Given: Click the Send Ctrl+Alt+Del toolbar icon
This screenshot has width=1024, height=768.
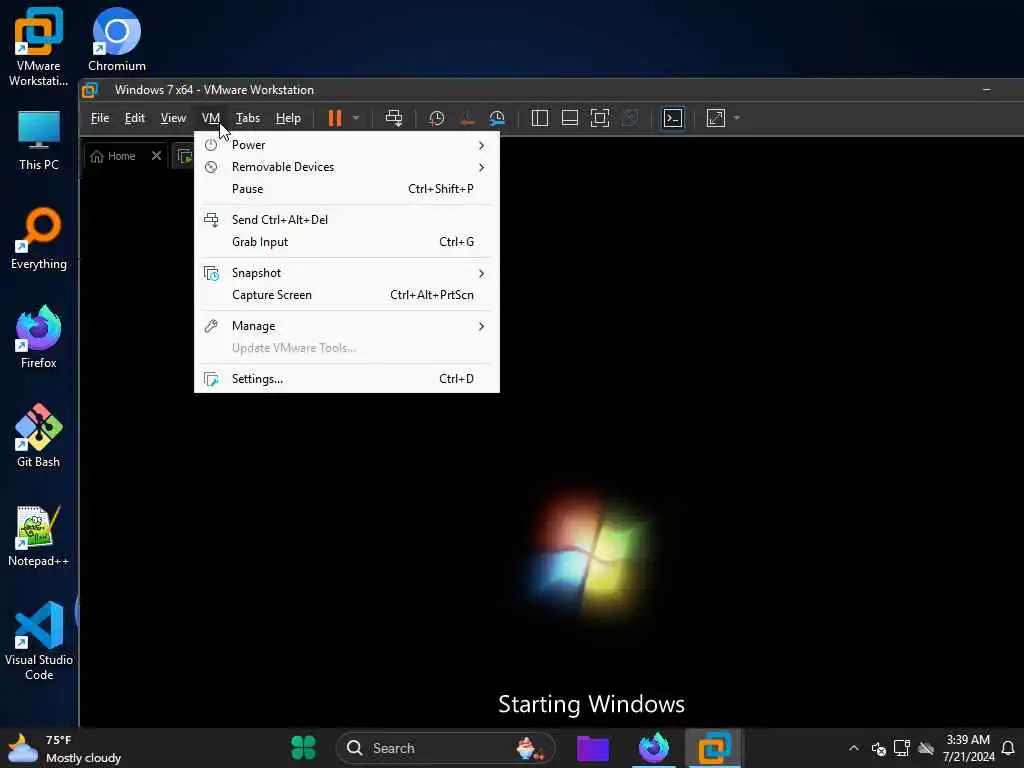Looking at the screenshot, I should (394, 118).
